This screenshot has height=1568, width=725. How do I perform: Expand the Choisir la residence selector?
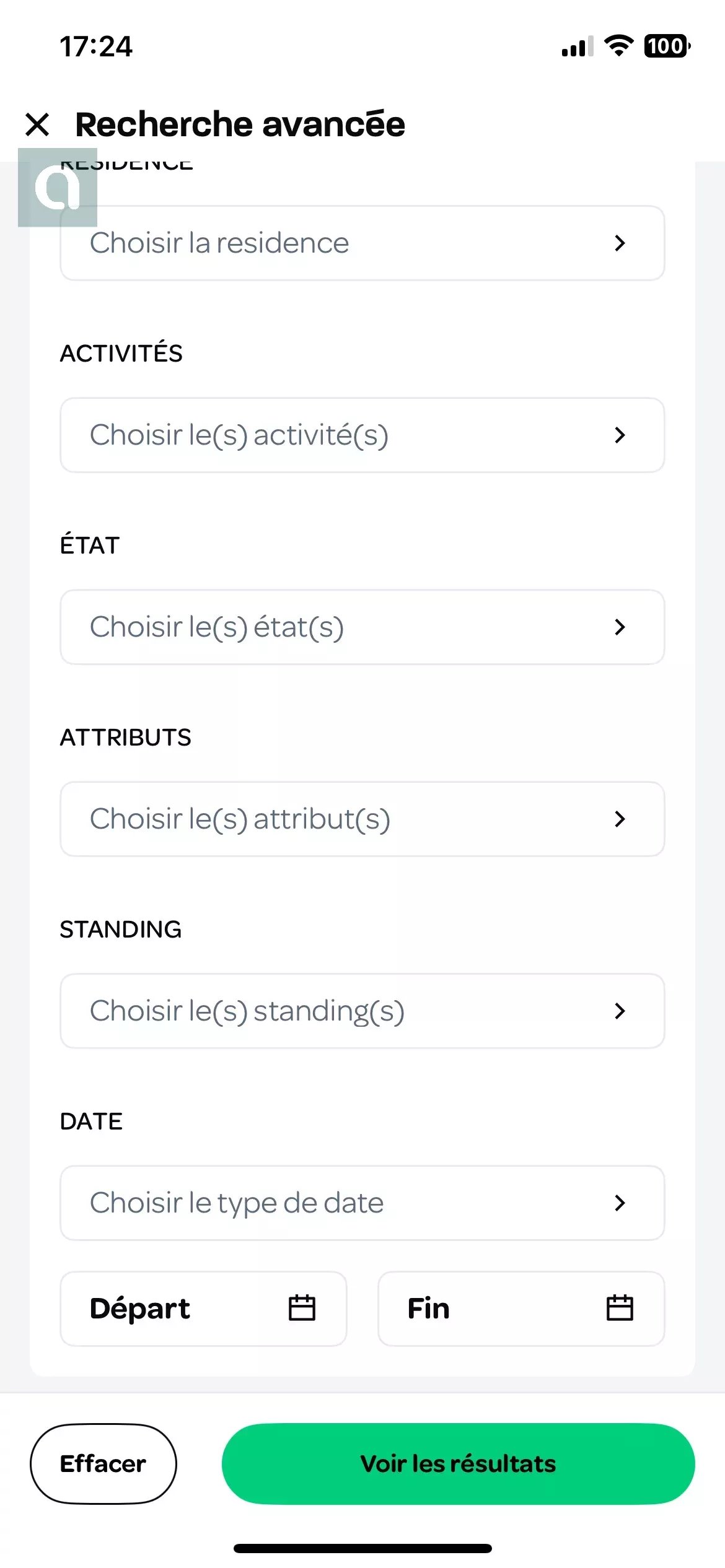click(x=362, y=243)
